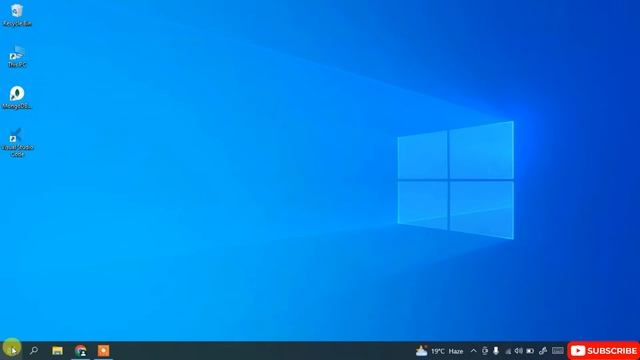This screenshot has width=640, height=360.
Task: Open the pen/link tray icon
Action: 543,351
